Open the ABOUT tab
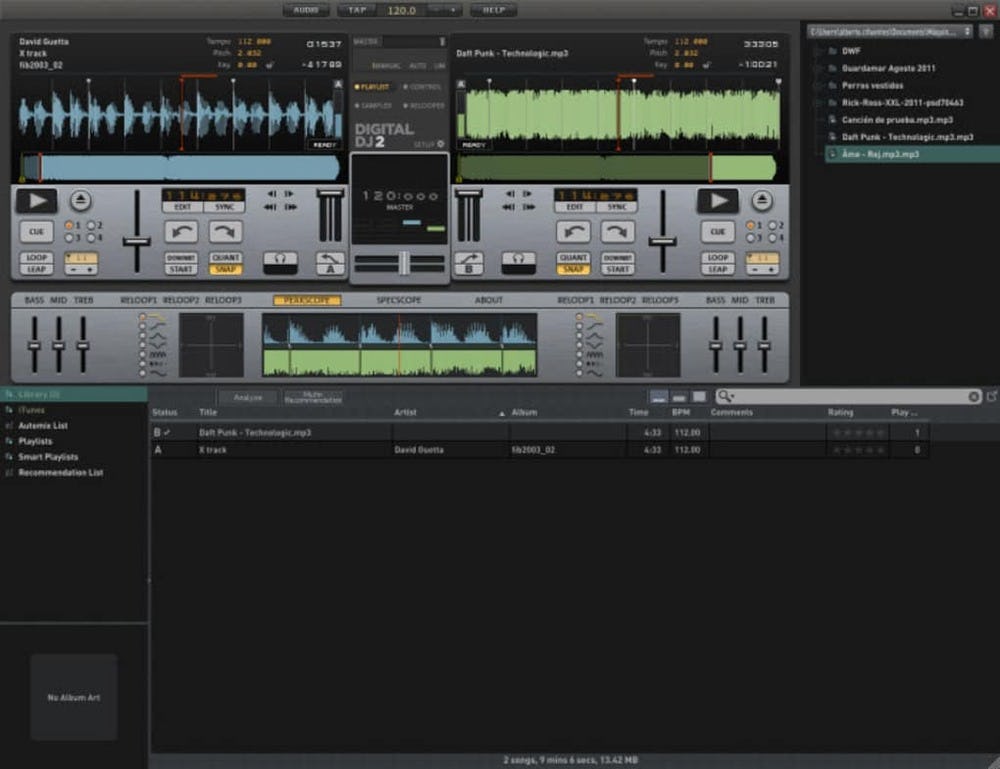1000x769 pixels. coord(489,300)
